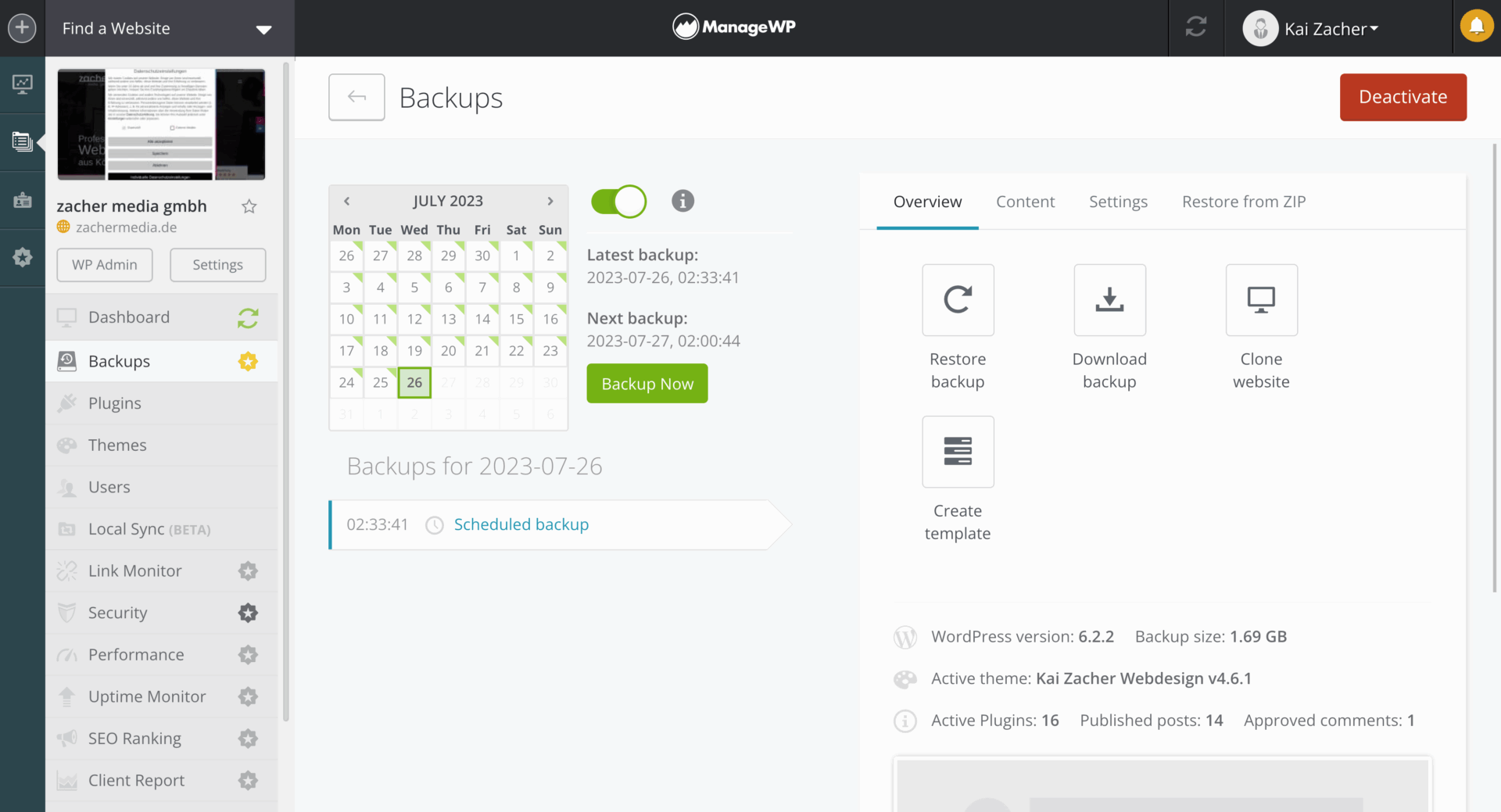Trigger the sync icon in the top bar
The image size is (1501, 812).
click(x=1195, y=27)
